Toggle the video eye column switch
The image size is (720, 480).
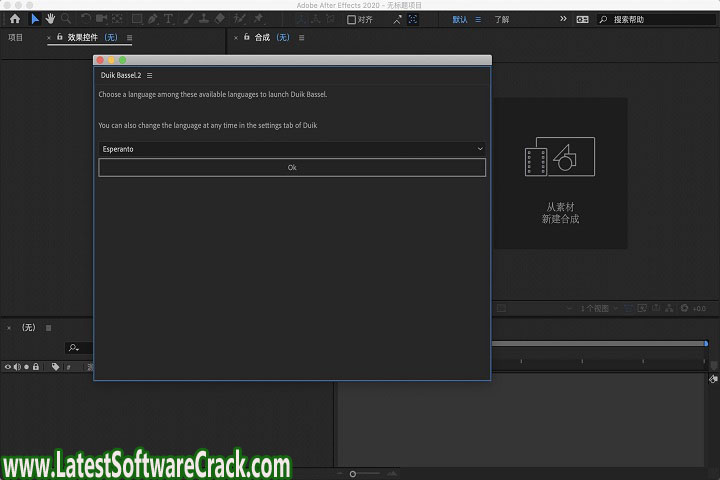(x=8, y=367)
